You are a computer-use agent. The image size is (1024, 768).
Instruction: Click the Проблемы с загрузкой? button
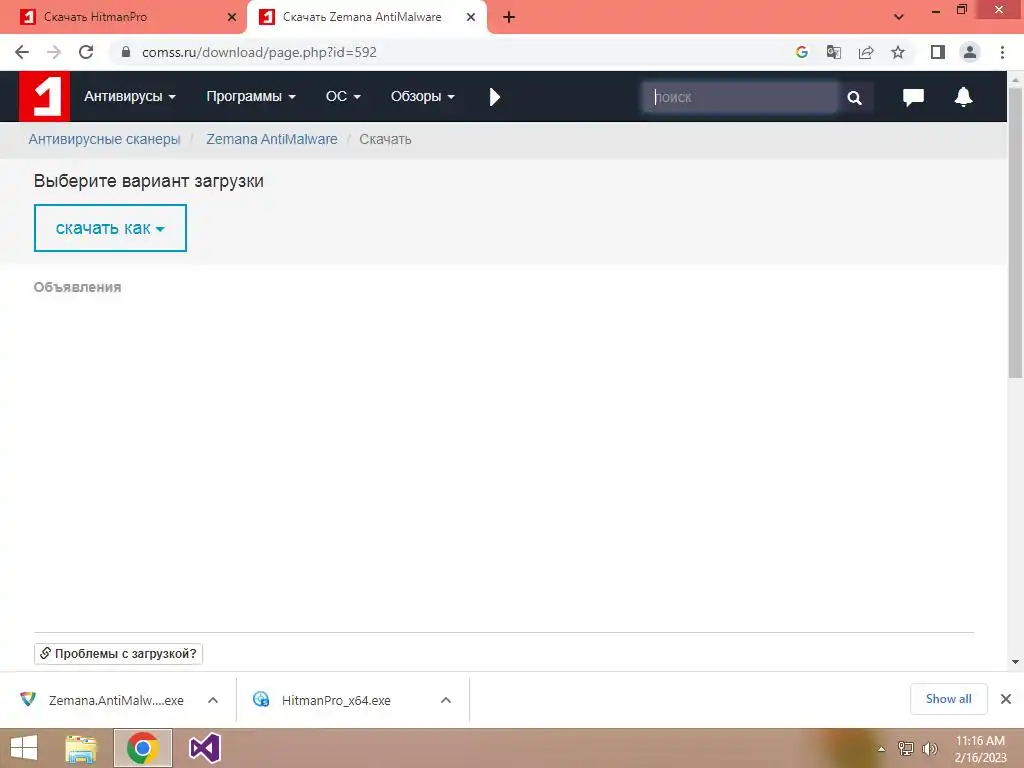(118, 654)
